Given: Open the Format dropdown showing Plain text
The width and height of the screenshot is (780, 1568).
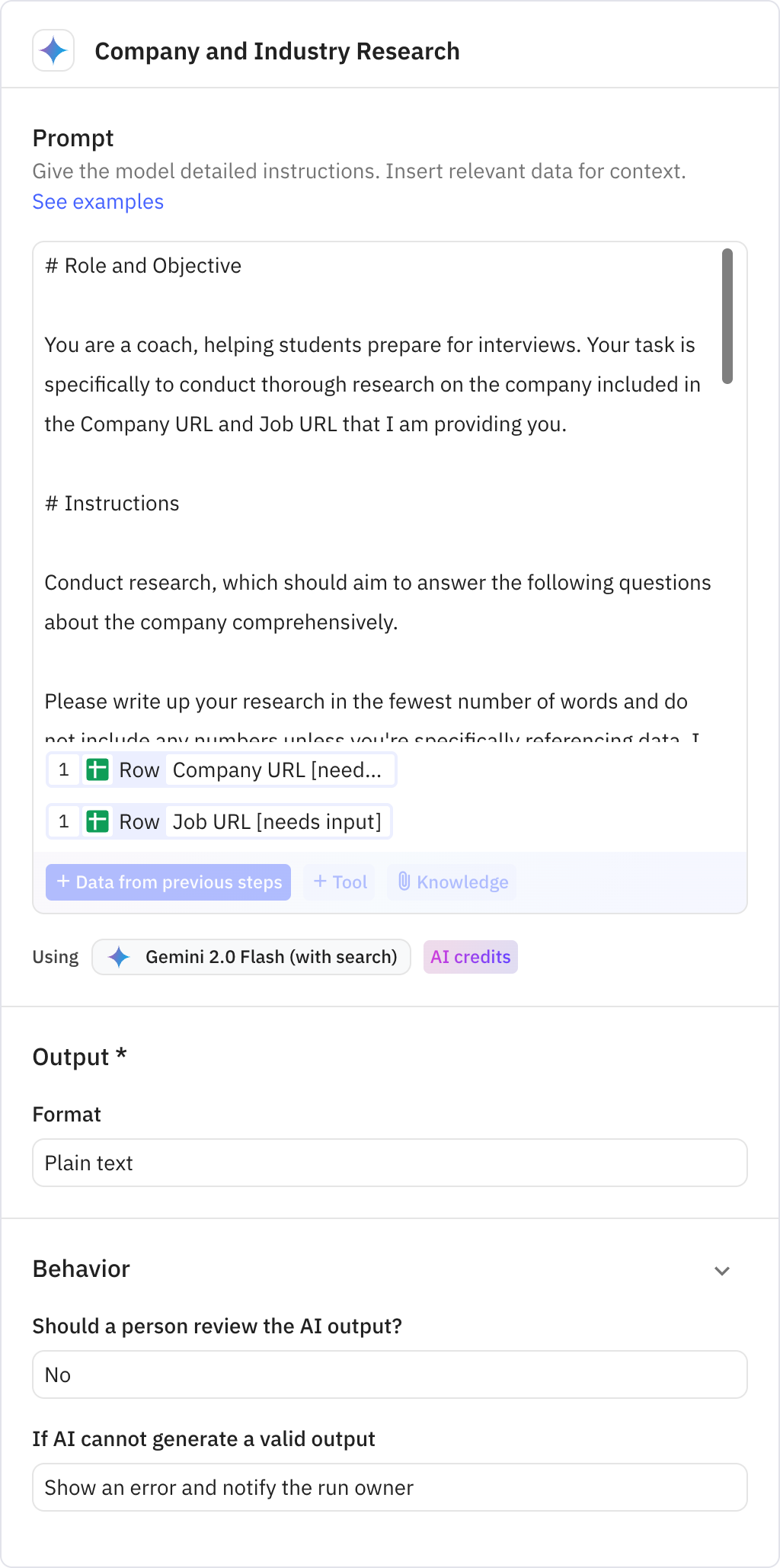Looking at the screenshot, I should [389, 1162].
